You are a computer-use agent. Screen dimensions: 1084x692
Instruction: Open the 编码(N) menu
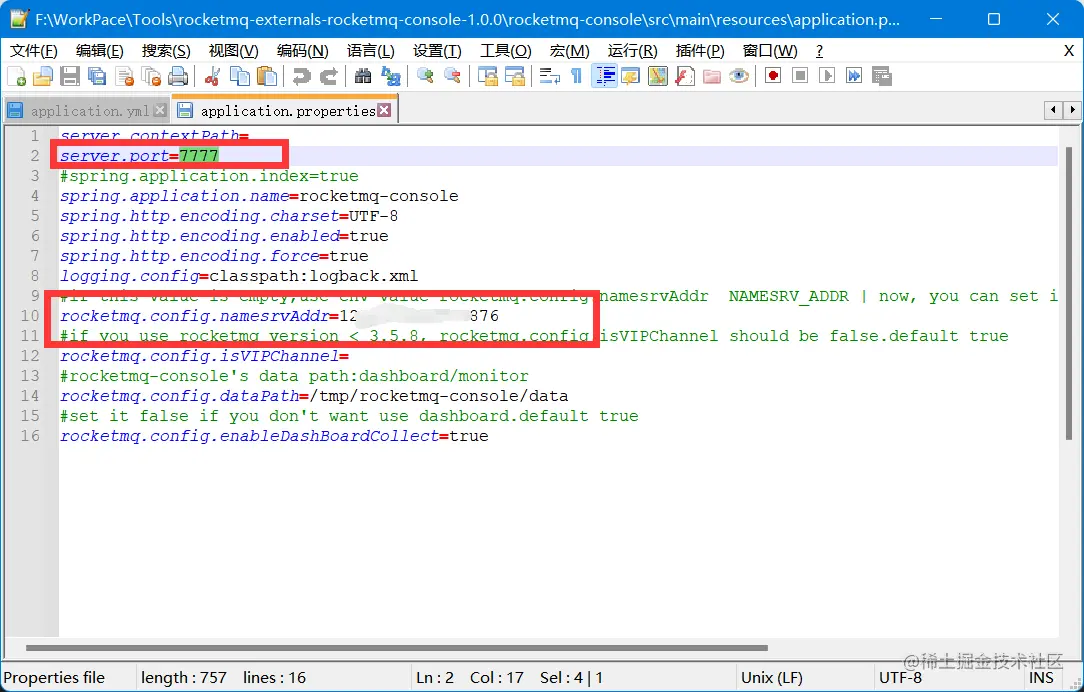[x=302, y=51]
